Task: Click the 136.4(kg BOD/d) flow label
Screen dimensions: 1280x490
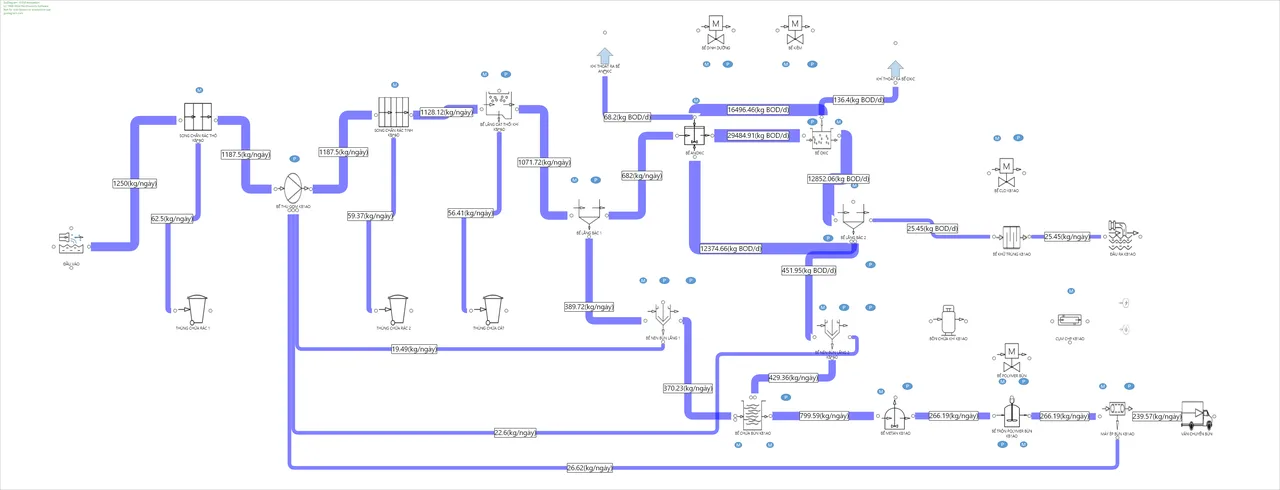Action: [x=858, y=100]
